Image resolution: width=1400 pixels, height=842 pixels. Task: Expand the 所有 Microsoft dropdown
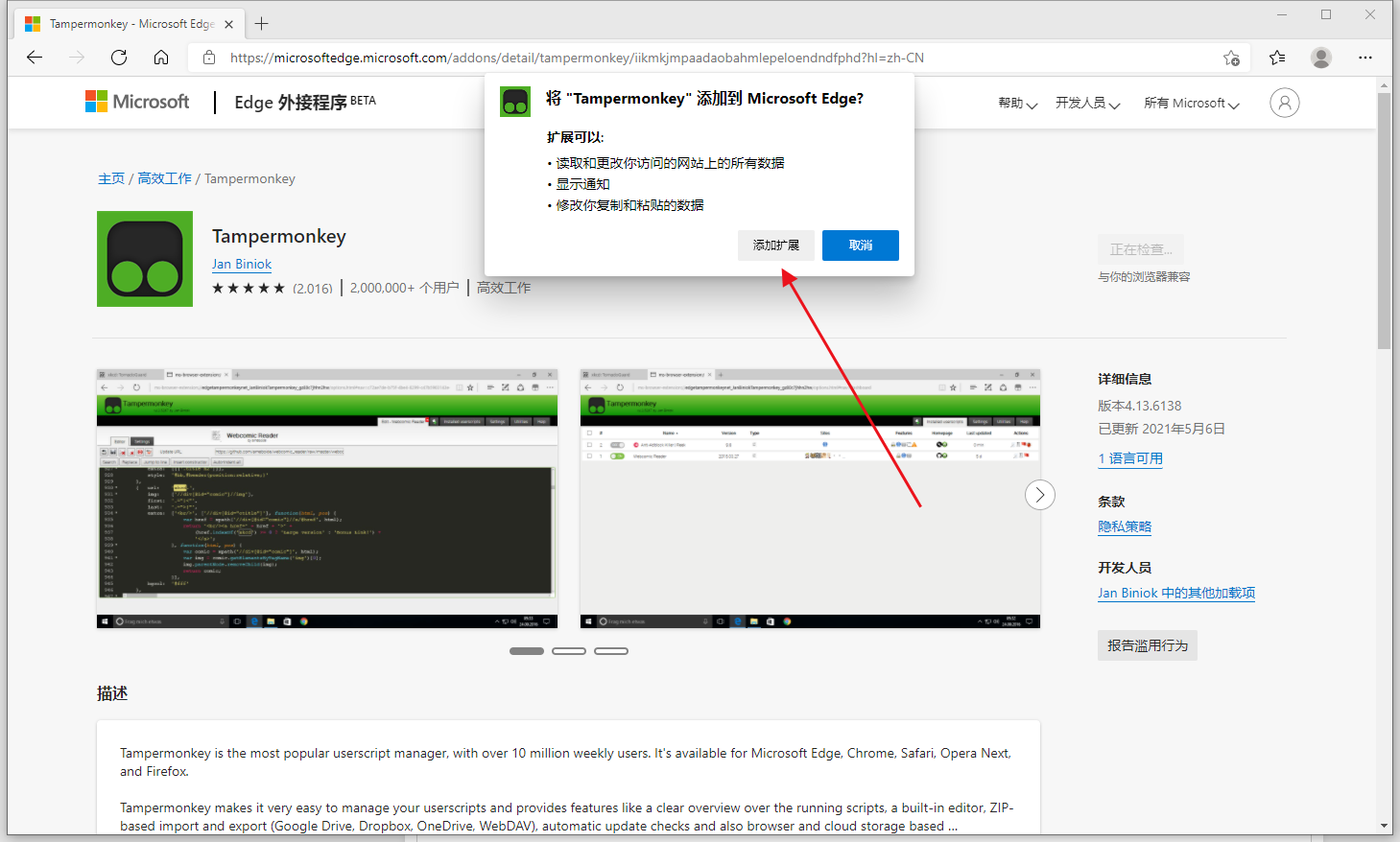[x=1191, y=104]
